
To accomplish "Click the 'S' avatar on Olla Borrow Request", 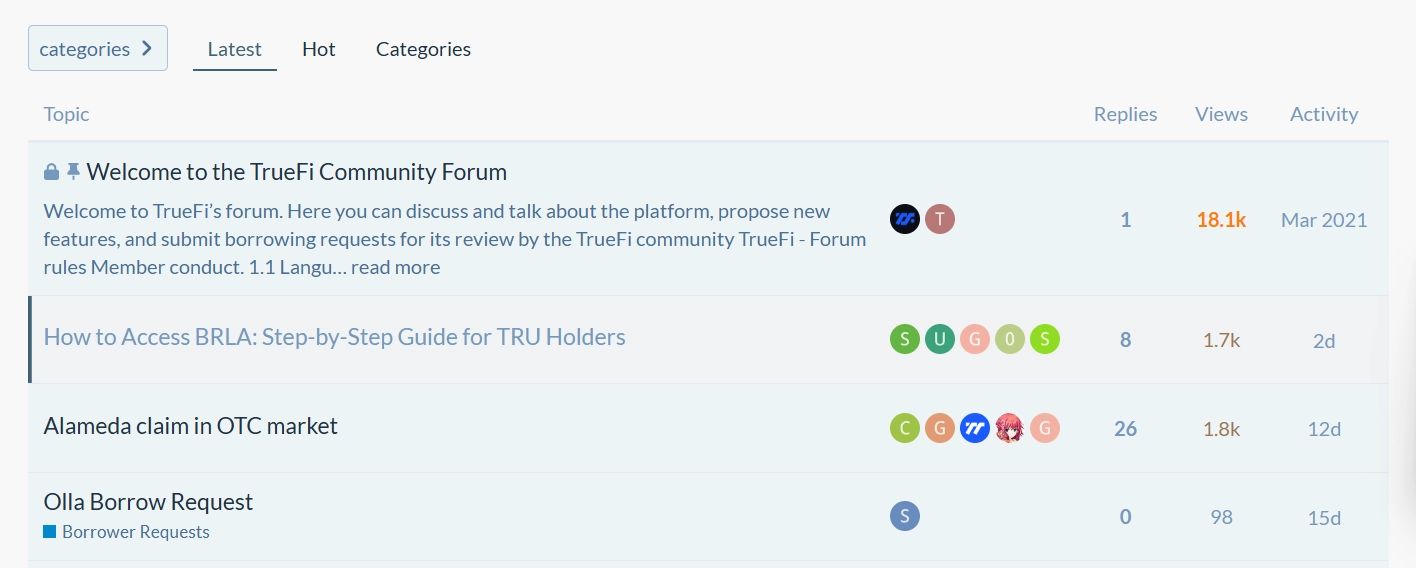I will pos(905,516).
